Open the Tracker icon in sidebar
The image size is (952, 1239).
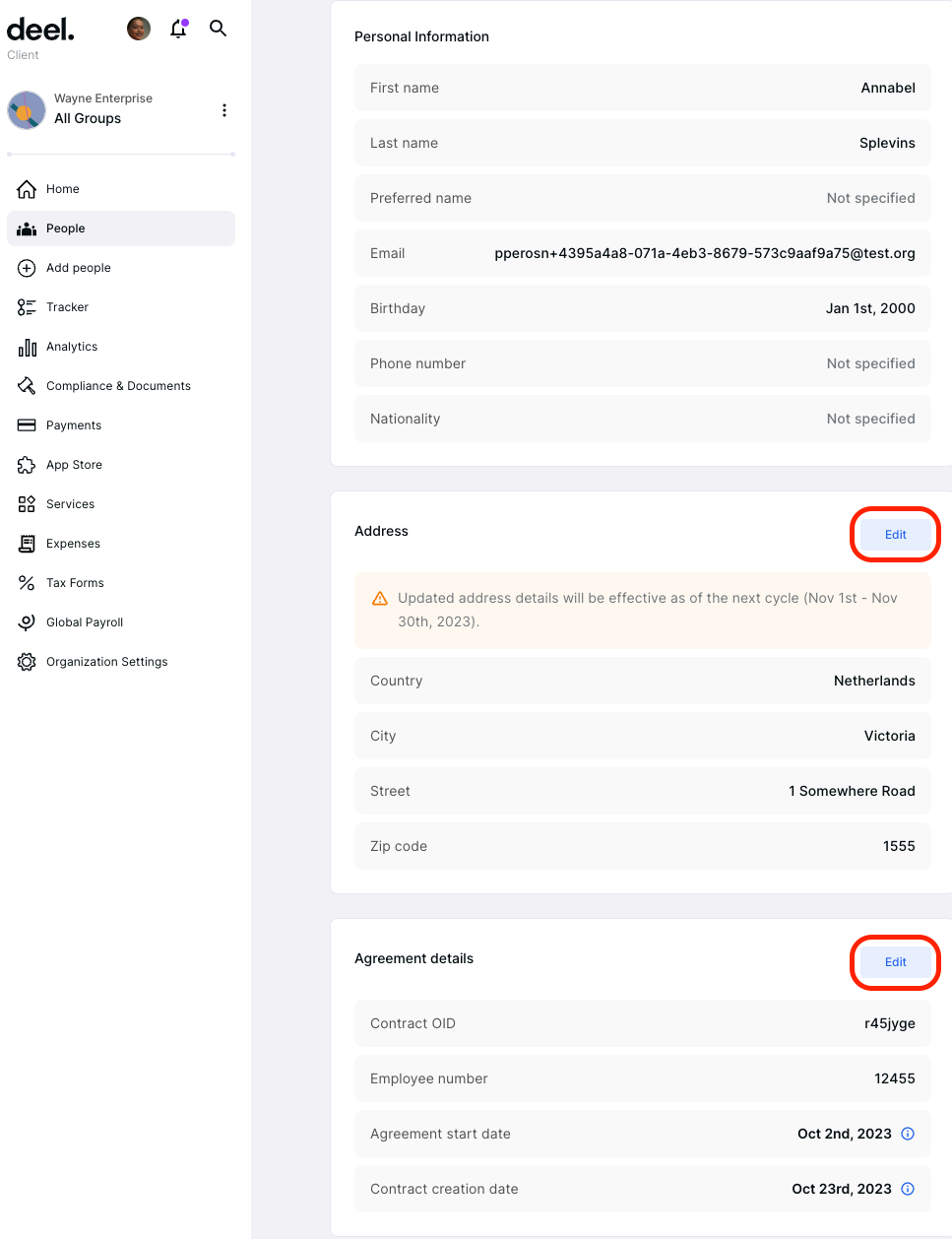click(27, 307)
